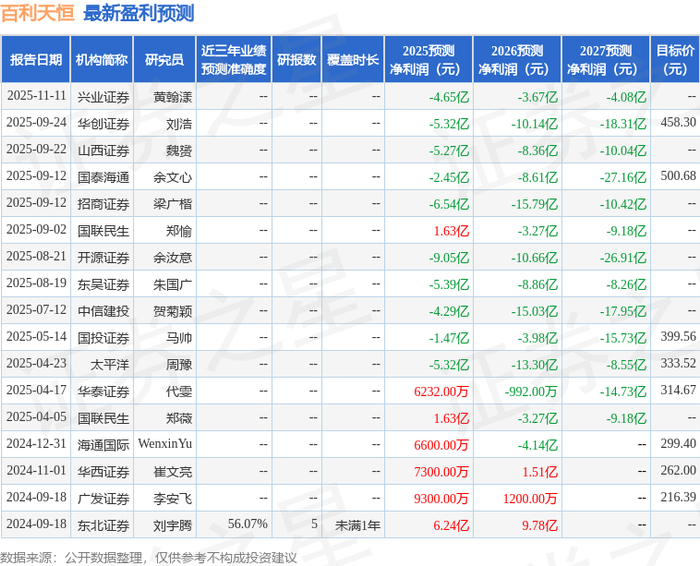Screen dimensions: 700x566
Task: Click 广发证券 institution name
Action: pyautogui.click(x=103, y=499)
